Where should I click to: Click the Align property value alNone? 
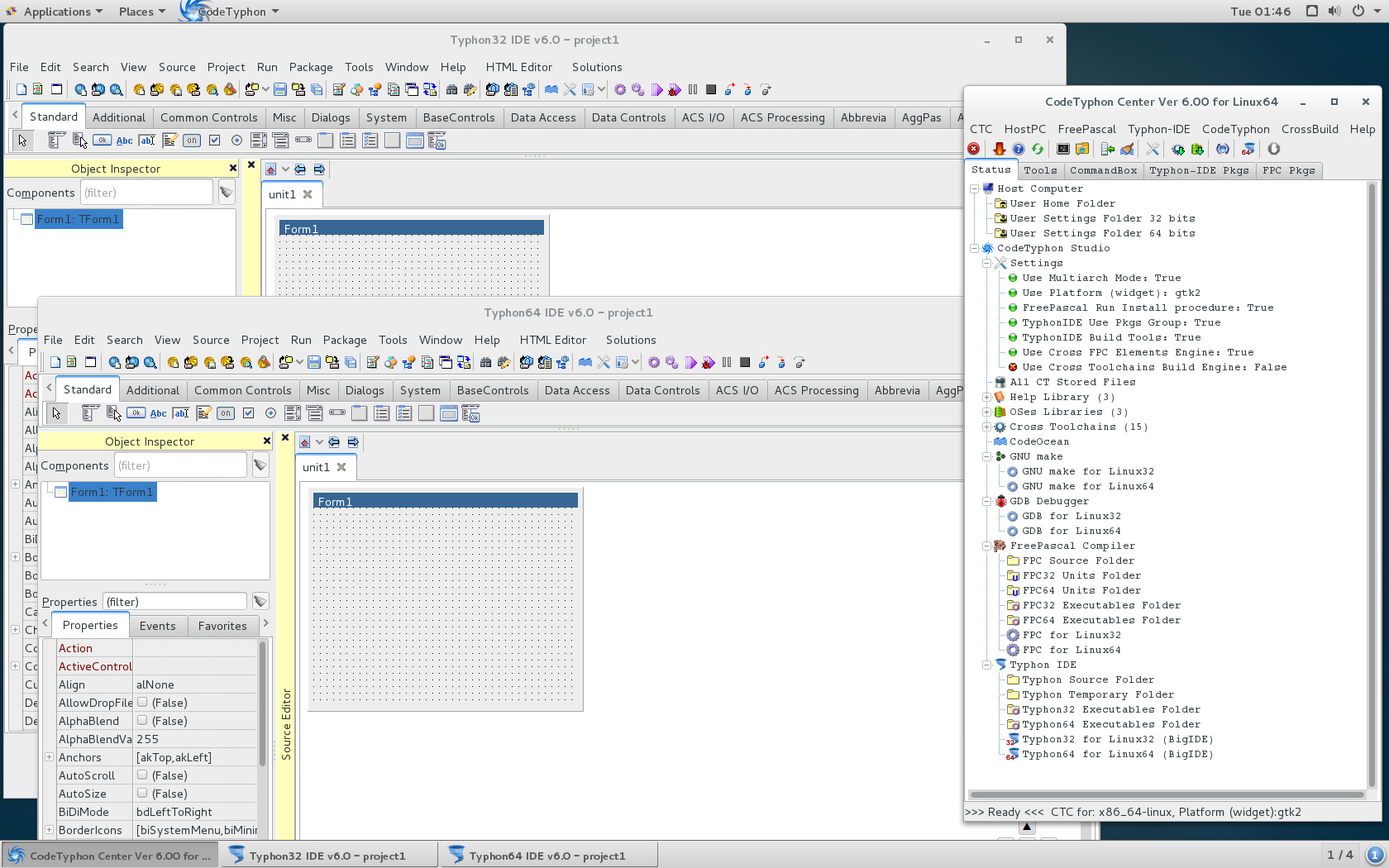(x=195, y=684)
